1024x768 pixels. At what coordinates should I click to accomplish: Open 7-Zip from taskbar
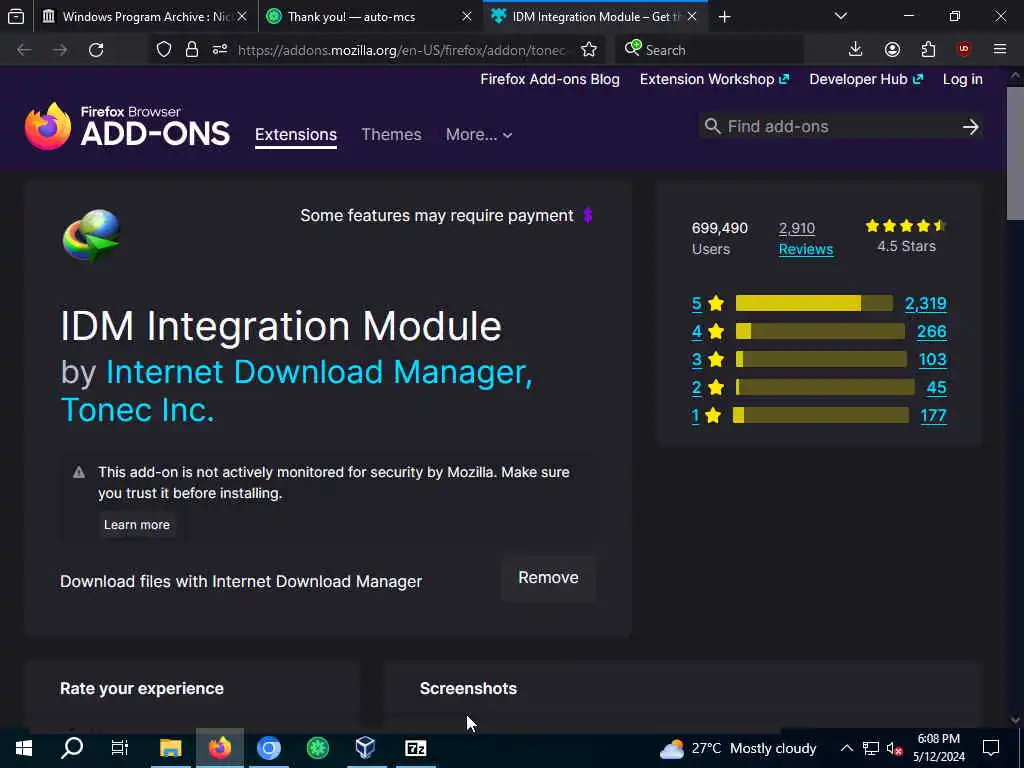tap(415, 748)
